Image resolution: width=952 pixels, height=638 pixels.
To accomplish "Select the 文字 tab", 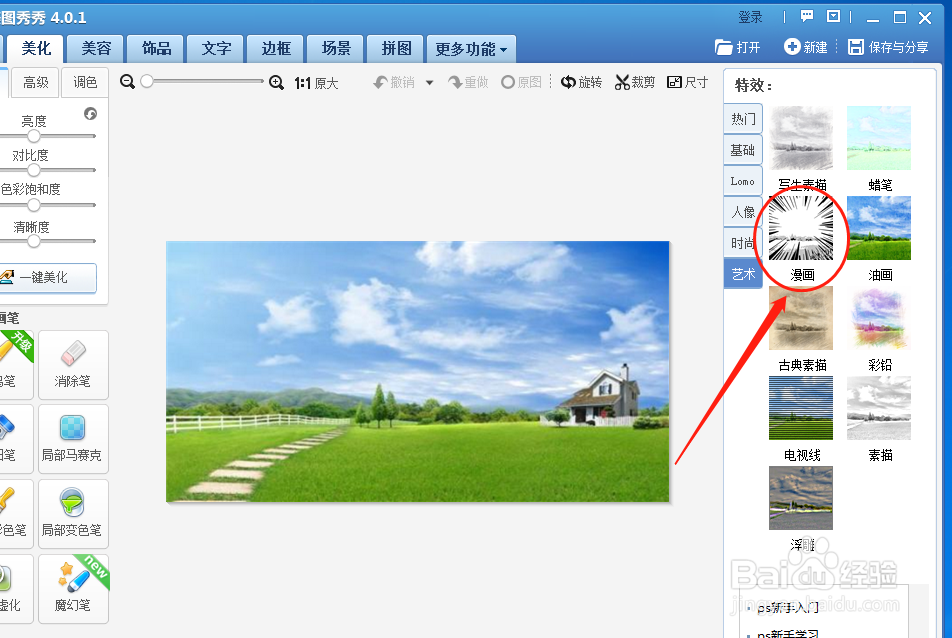I will pyautogui.click(x=216, y=49).
